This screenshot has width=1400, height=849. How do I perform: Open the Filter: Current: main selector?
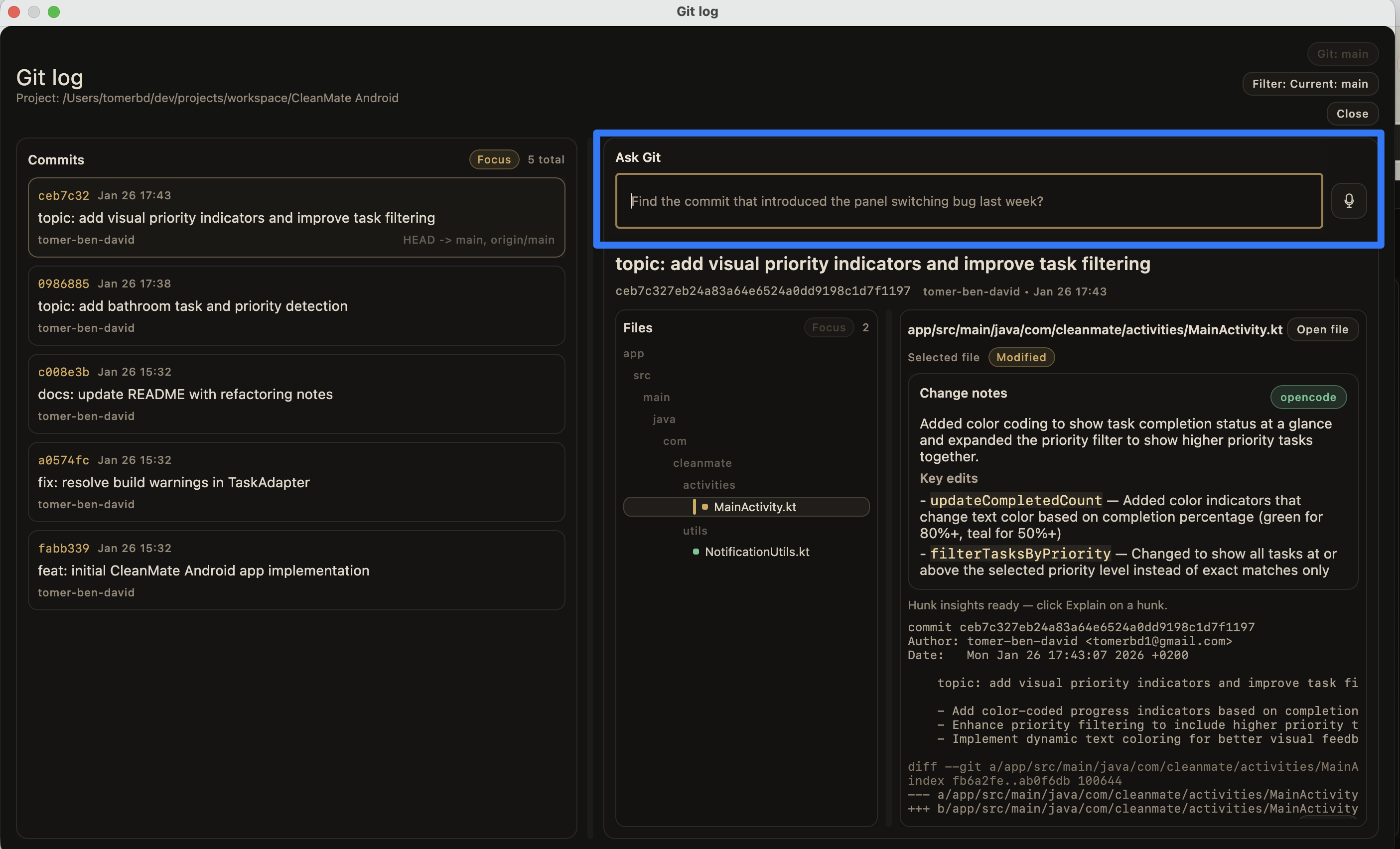click(x=1310, y=84)
